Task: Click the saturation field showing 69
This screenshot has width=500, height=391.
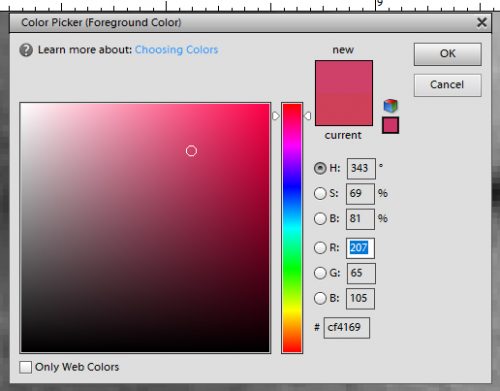Action: (360, 194)
